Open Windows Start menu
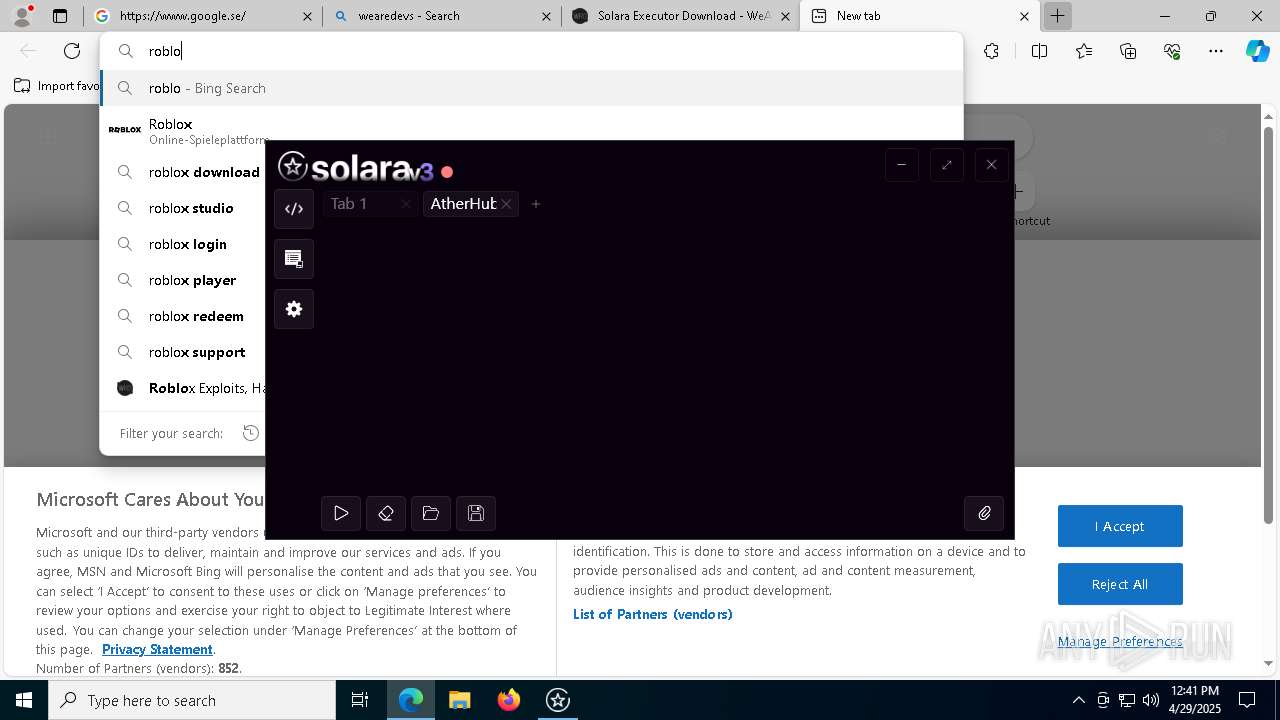 (24, 700)
